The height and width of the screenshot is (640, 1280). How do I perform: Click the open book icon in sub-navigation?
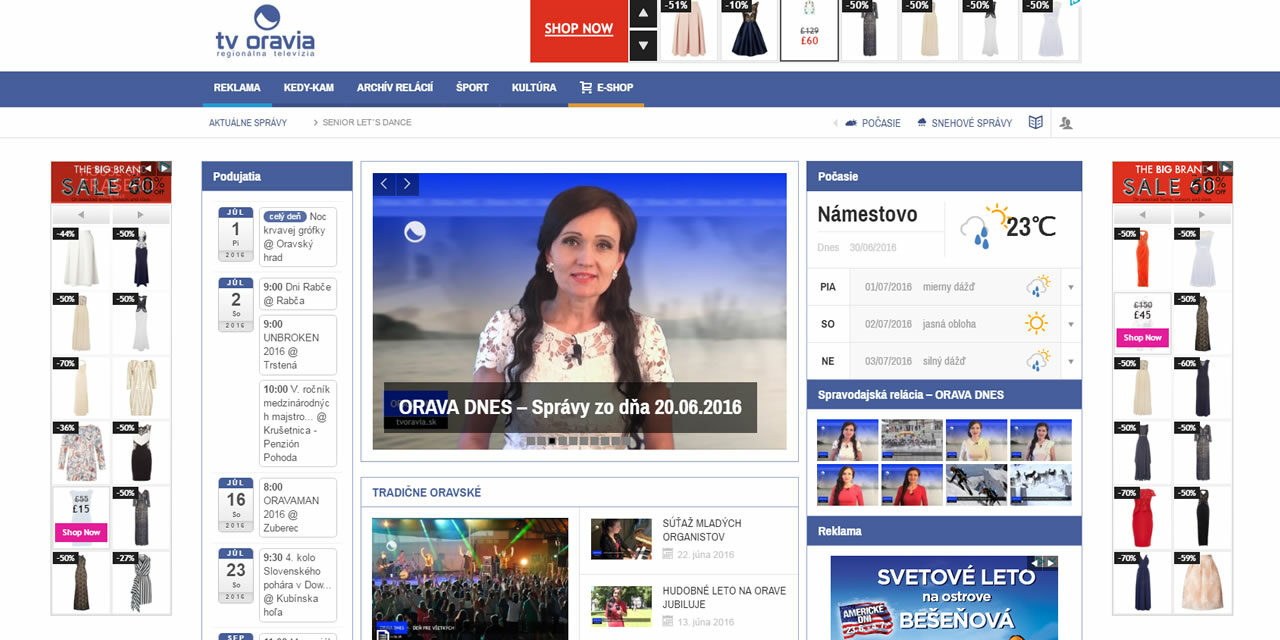[x=1036, y=123]
